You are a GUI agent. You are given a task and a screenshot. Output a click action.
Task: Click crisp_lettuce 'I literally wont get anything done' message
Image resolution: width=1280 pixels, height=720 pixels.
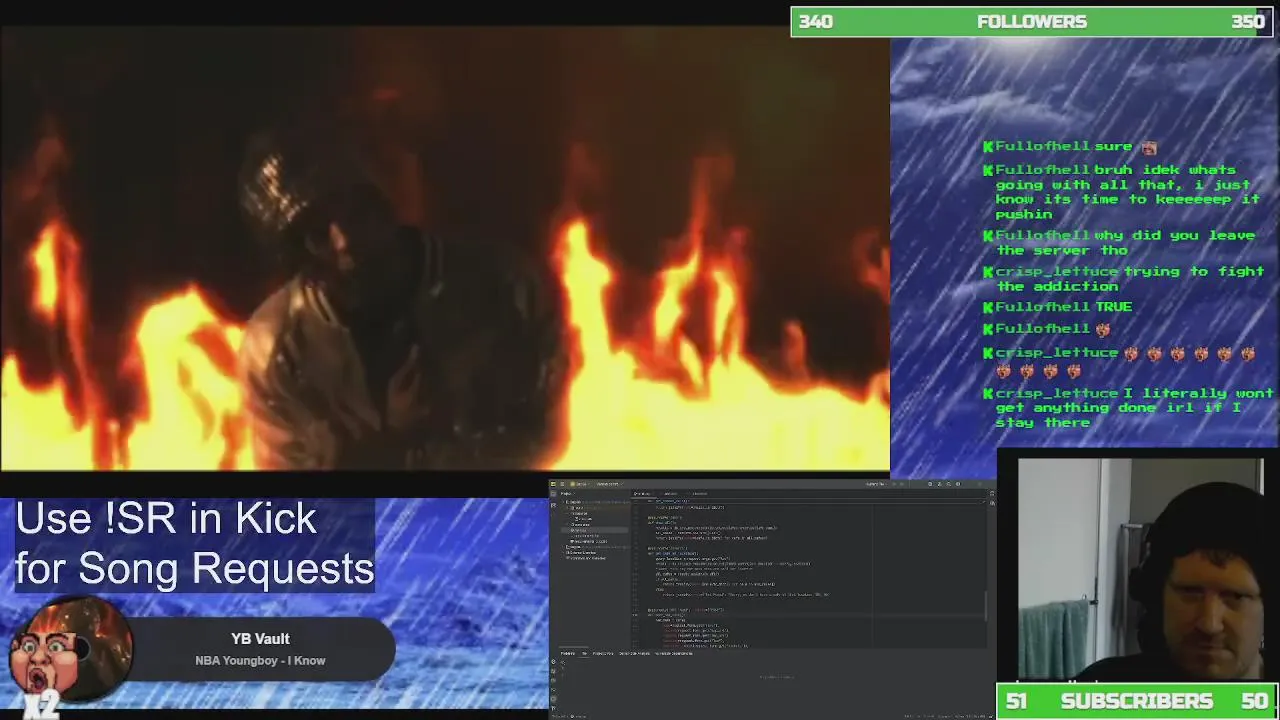point(1129,407)
